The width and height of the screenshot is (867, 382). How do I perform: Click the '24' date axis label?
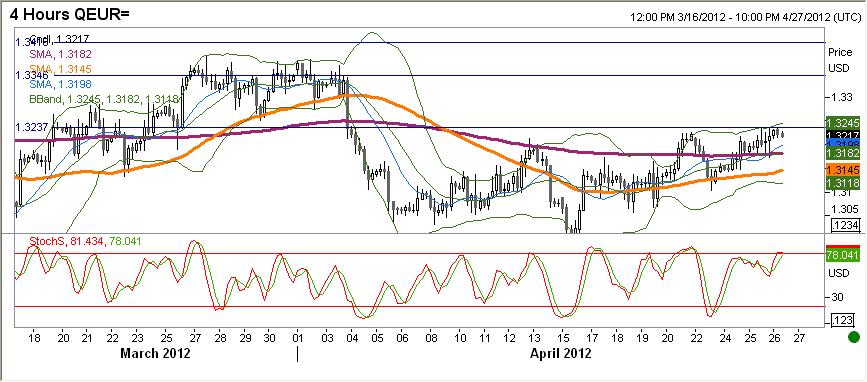point(726,337)
